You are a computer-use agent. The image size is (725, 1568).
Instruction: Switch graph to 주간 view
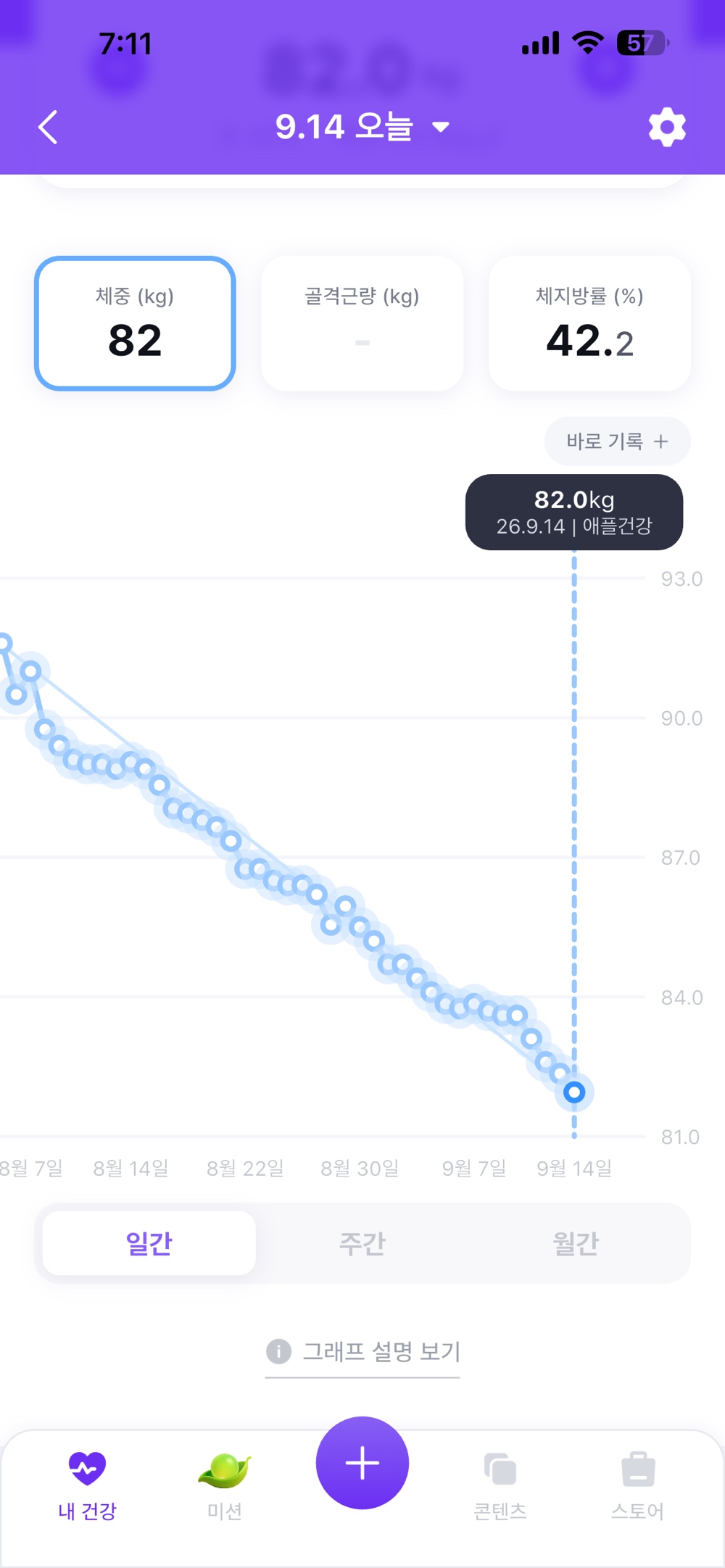click(x=362, y=1243)
